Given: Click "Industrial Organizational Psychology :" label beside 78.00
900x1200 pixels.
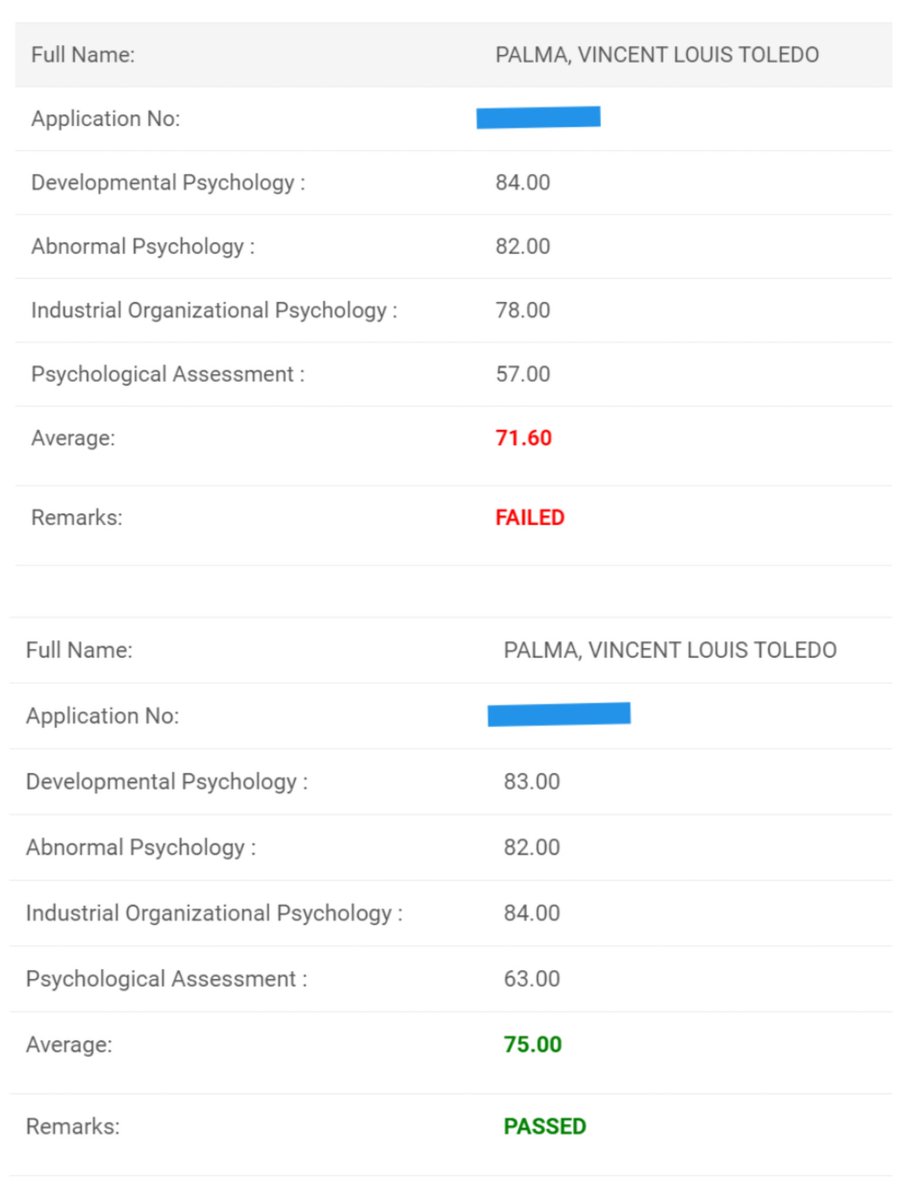Looking at the screenshot, I should (x=214, y=311).
